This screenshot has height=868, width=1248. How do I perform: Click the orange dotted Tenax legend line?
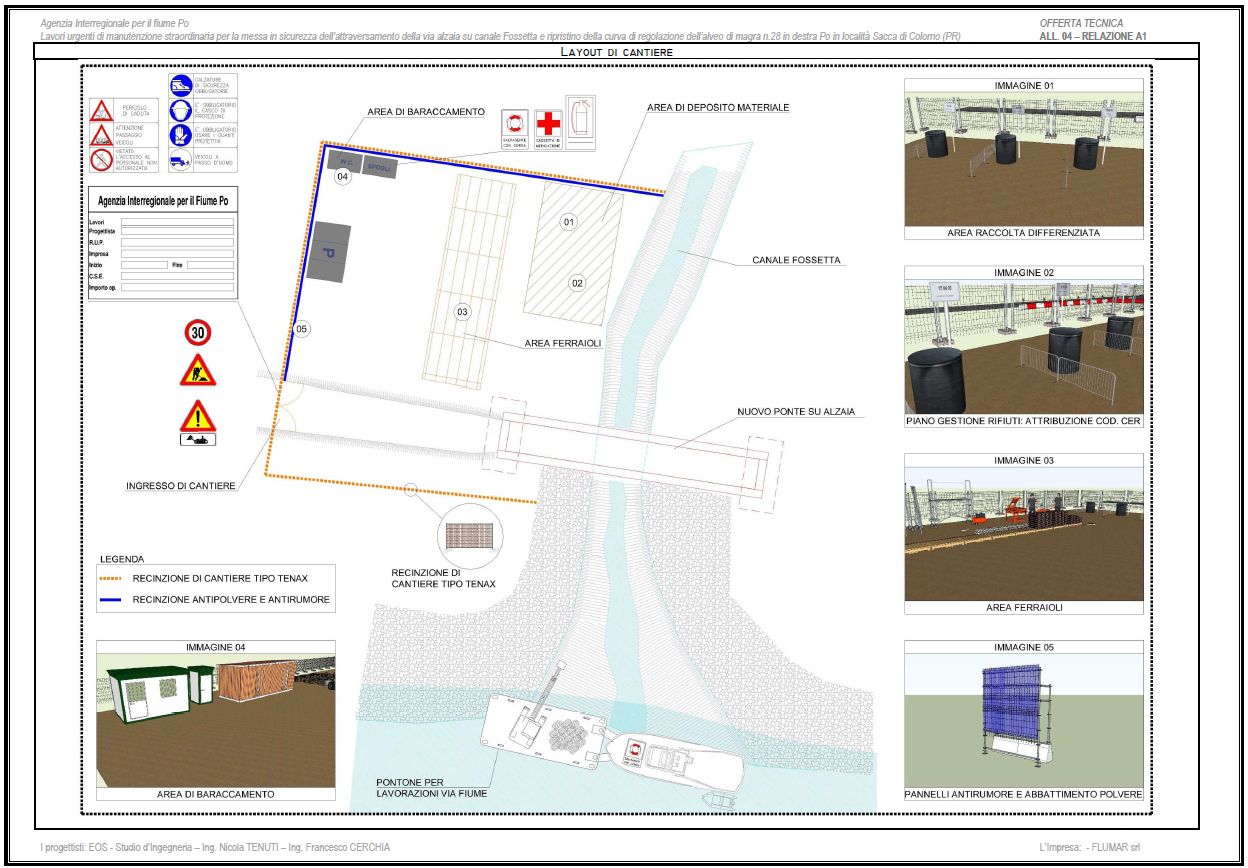(x=112, y=578)
